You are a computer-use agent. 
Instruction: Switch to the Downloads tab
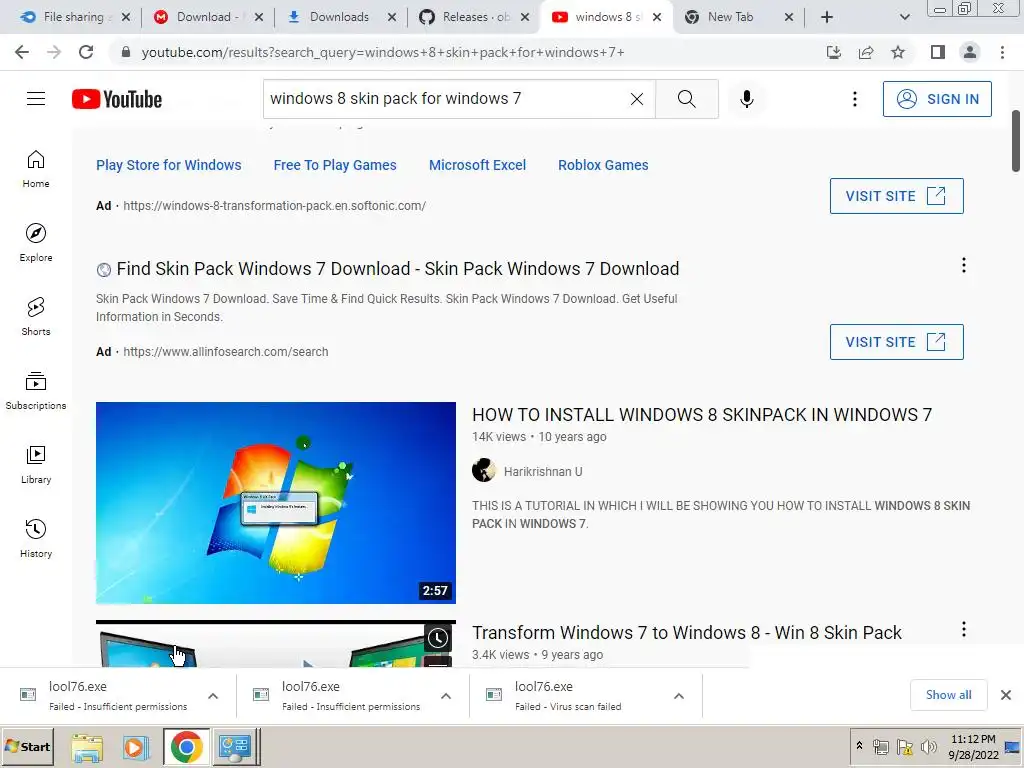coord(340,17)
